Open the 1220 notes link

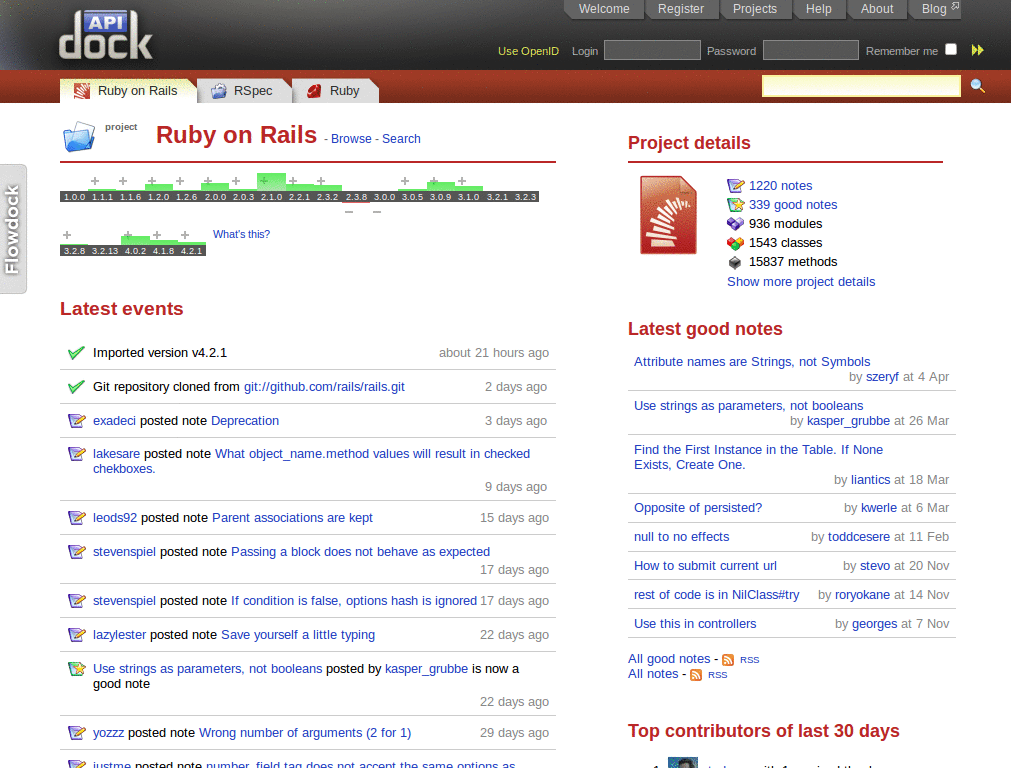[780, 185]
